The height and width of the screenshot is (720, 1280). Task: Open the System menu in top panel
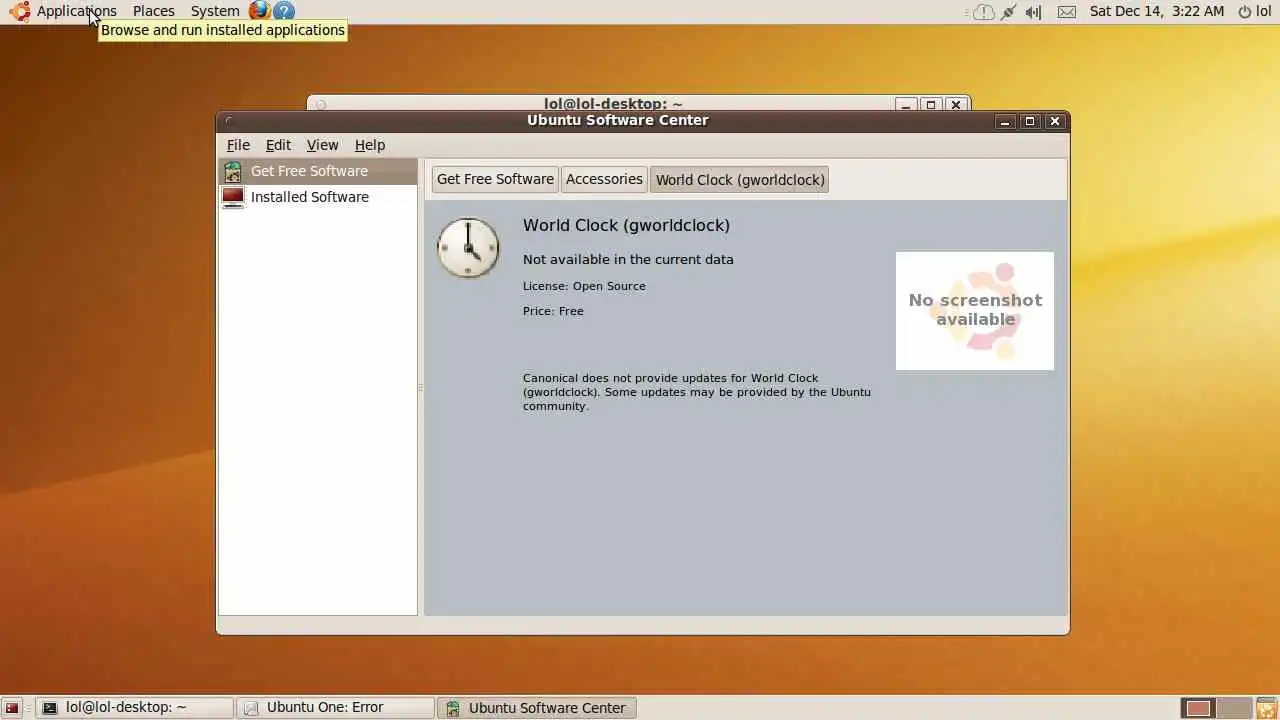215,11
